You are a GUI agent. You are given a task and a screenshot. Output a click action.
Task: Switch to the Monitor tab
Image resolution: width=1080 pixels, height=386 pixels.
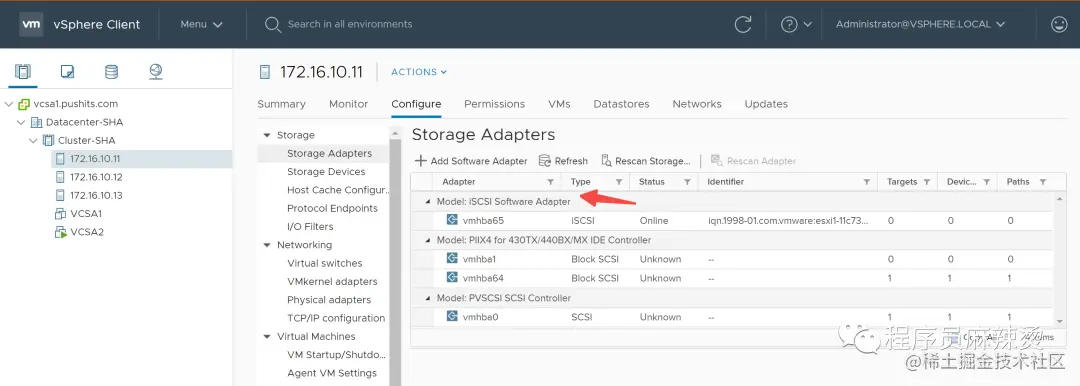[349, 104]
